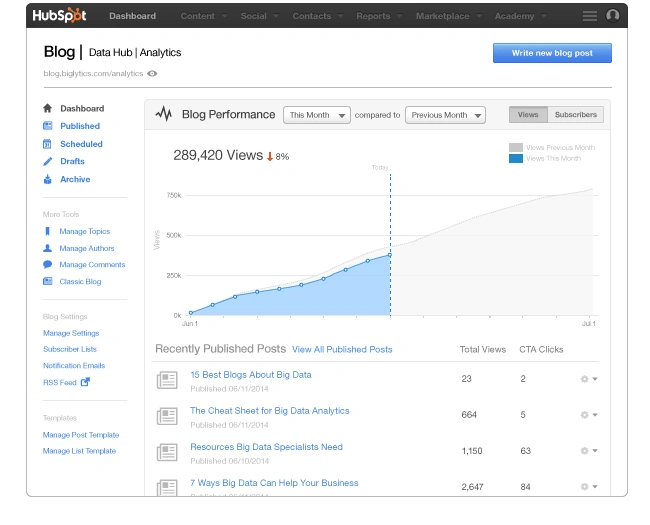Click the pencil icon next to Drafts
650x525 pixels.
pos(48,161)
